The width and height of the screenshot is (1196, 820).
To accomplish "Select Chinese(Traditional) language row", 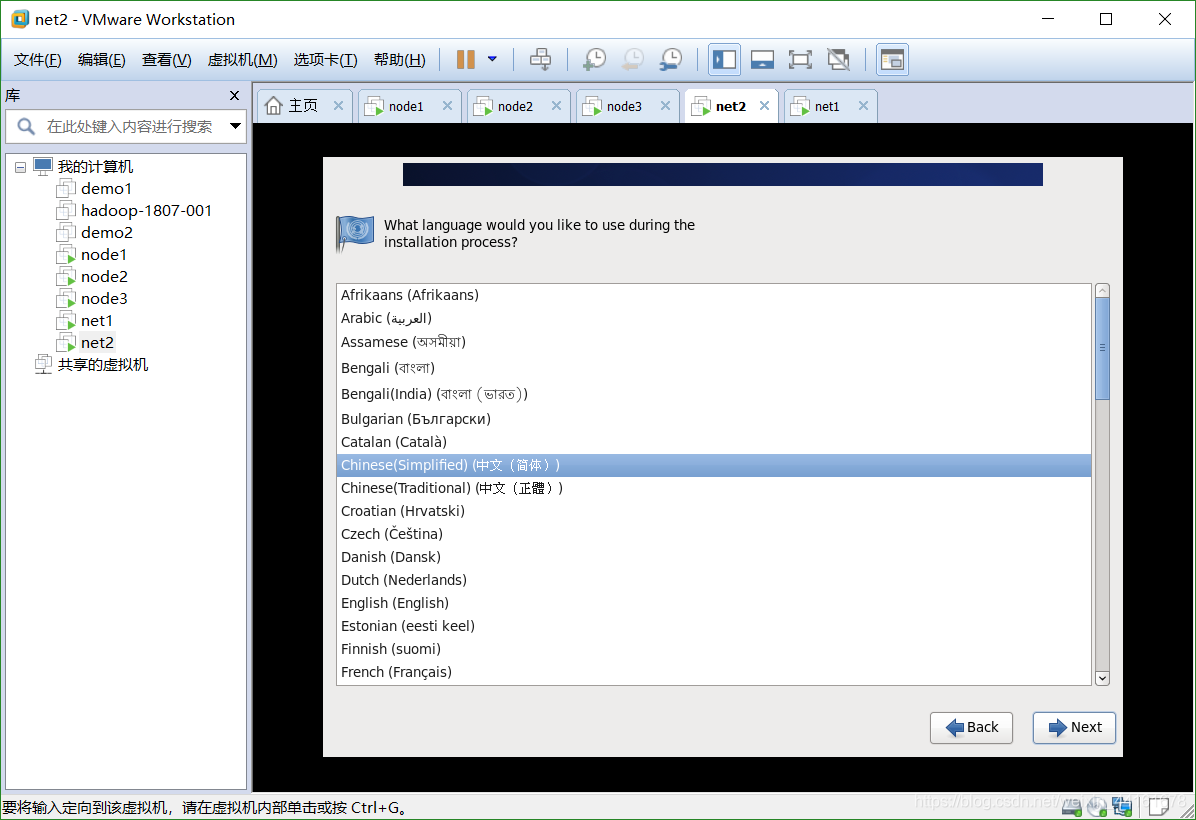I will [x=714, y=488].
